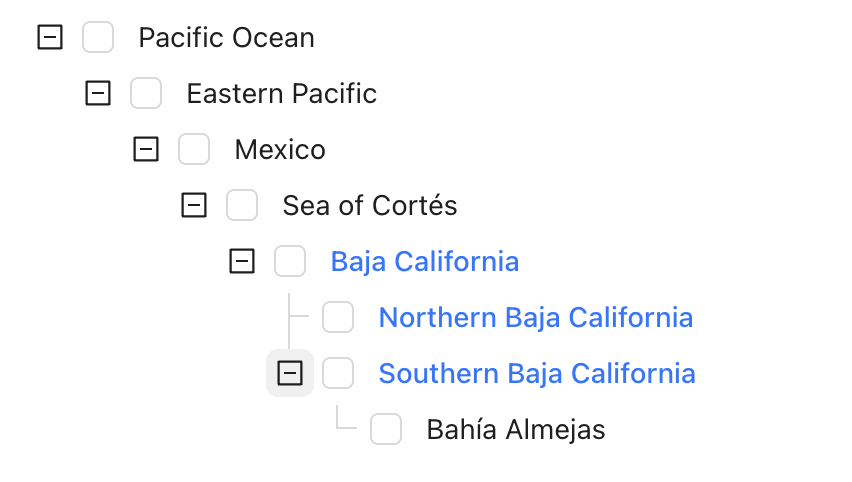Collapse the Sea of Cortés node
Image resolution: width=852 pixels, height=482 pixels.
194,206
